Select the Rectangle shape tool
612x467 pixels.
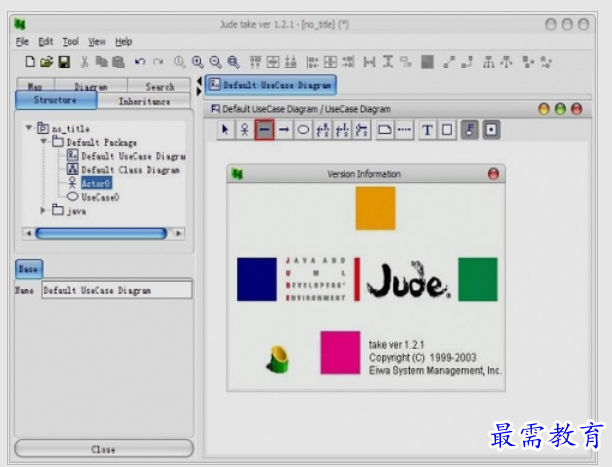447,130
